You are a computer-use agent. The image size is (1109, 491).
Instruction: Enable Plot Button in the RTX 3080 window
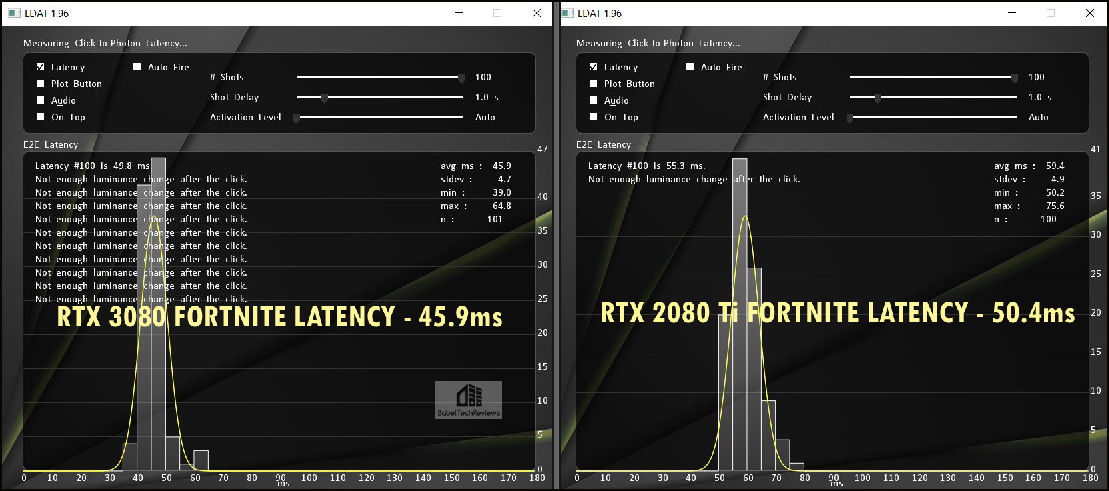[x=40, y=83]
